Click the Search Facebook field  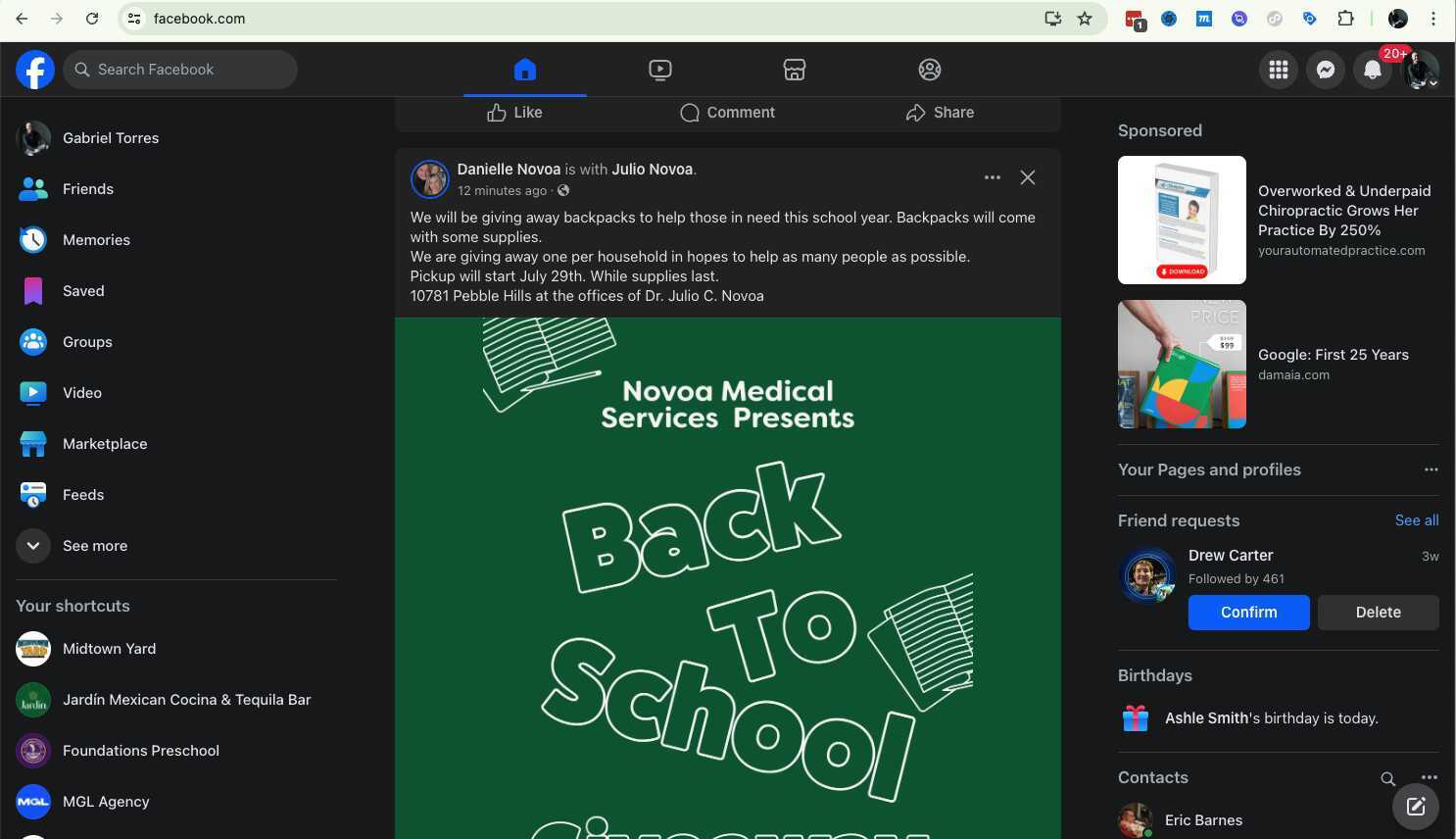click(180, 70)
